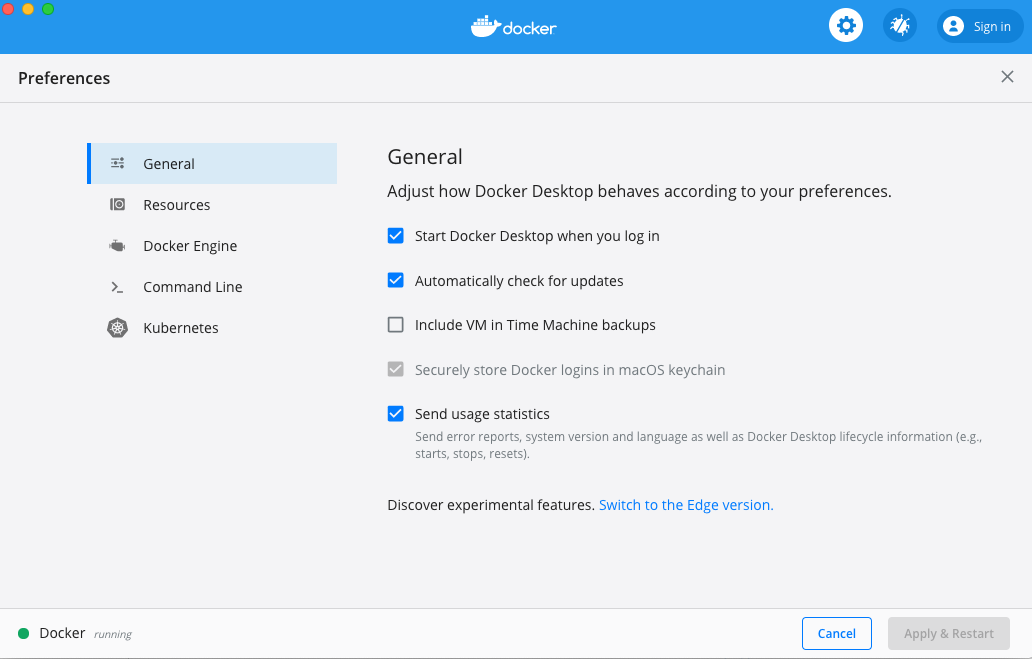Uncheck Start Docker Desktop when you log in
Viewport: 1032px width, 659px height.
click(395, 235)
